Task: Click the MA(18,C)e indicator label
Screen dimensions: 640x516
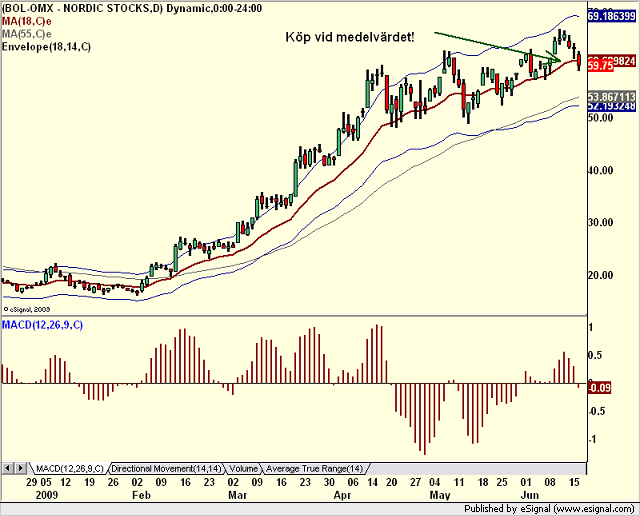Action: click(27, 21)
